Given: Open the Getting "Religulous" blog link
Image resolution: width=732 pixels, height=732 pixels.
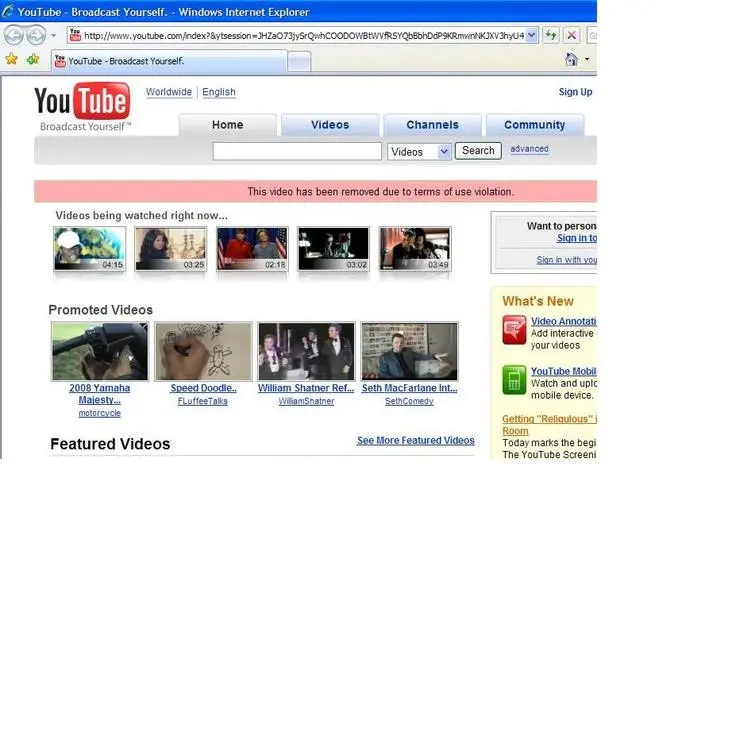Looking at the screenshot, I should tap(549, 425).
